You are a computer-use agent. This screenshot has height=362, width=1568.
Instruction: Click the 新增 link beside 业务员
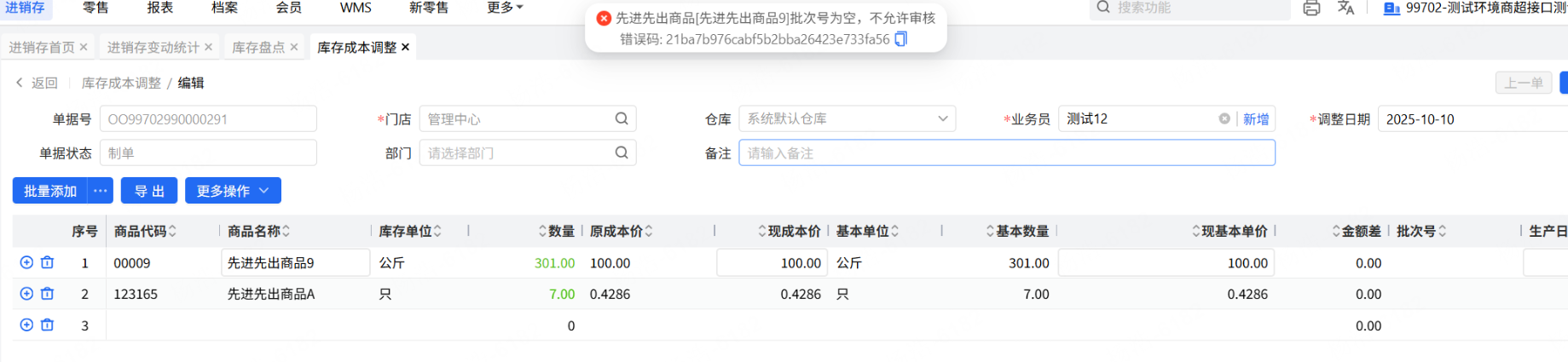click(x=1256, y=119)
